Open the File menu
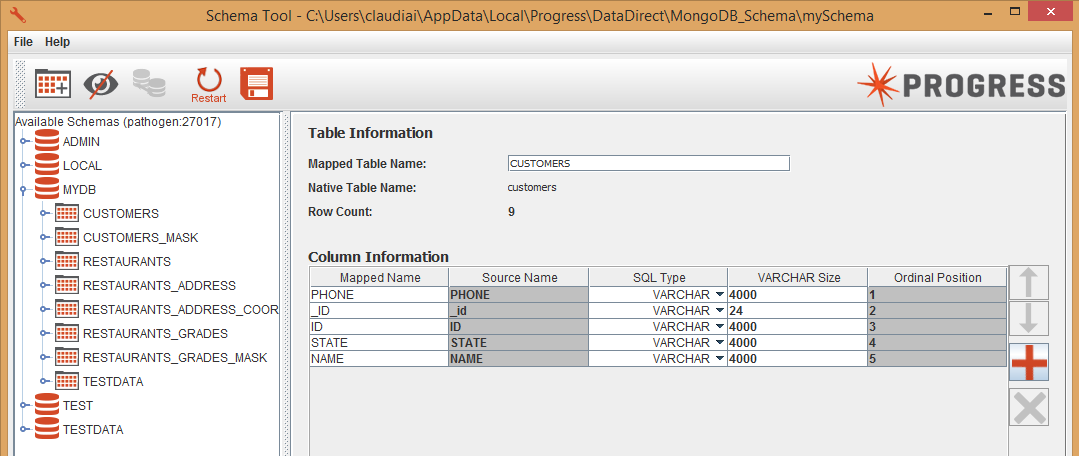Viewport: 1079px width, 456px height. pyautogui.click(x=23, y=42)
